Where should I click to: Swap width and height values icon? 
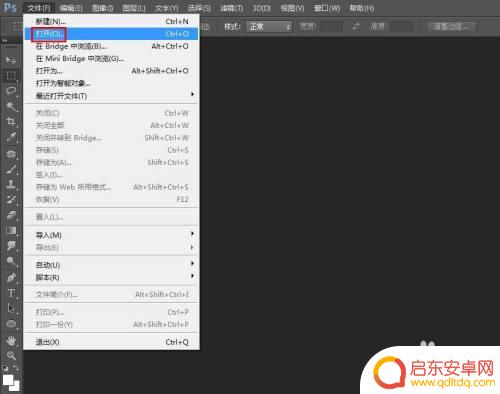(356, 27)
